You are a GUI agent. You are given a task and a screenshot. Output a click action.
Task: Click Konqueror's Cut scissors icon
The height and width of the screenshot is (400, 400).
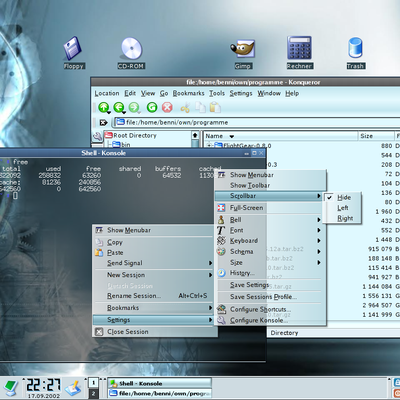[185, 108]
